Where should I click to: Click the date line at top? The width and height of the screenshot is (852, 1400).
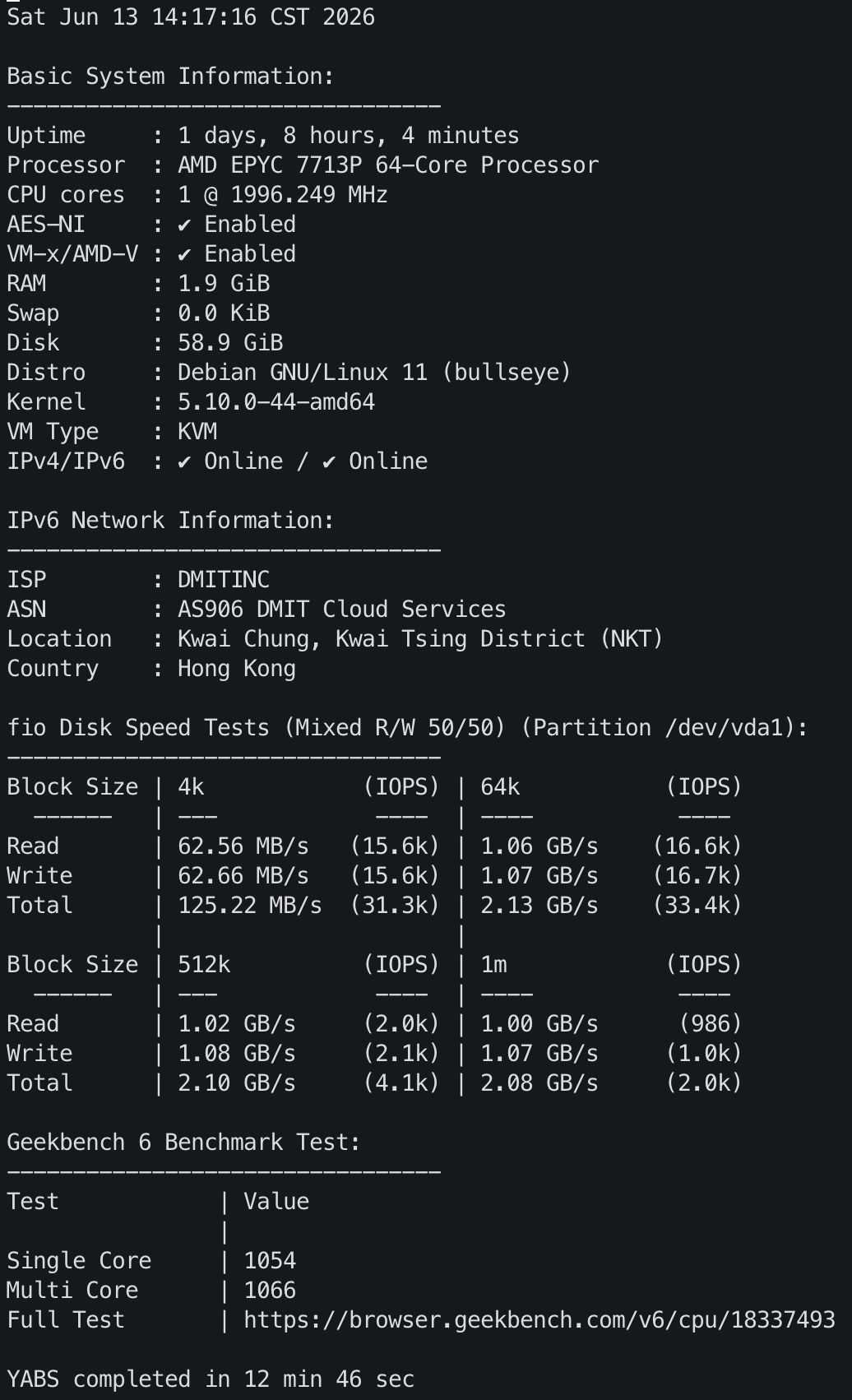click(191, 17)
